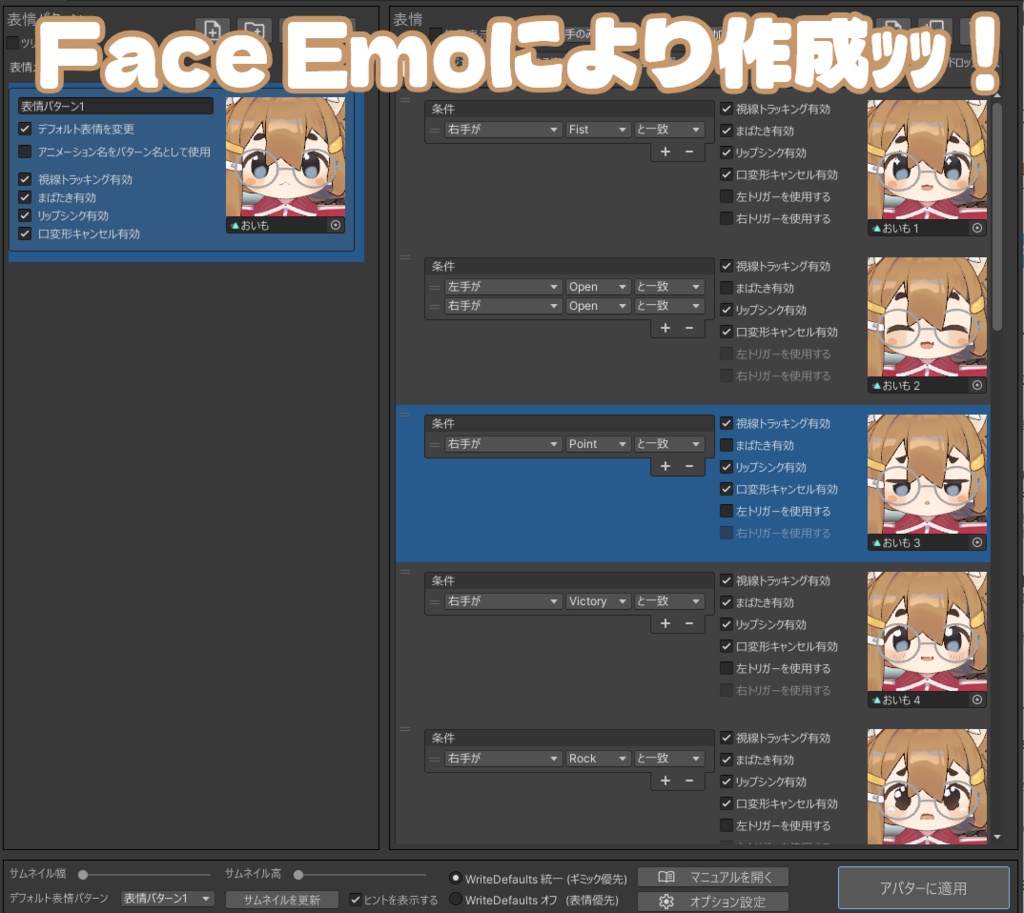The image size is (1024, 913).
Task: Enable 右トリガーを使用する for おいも 1
Action: [726, 218]
